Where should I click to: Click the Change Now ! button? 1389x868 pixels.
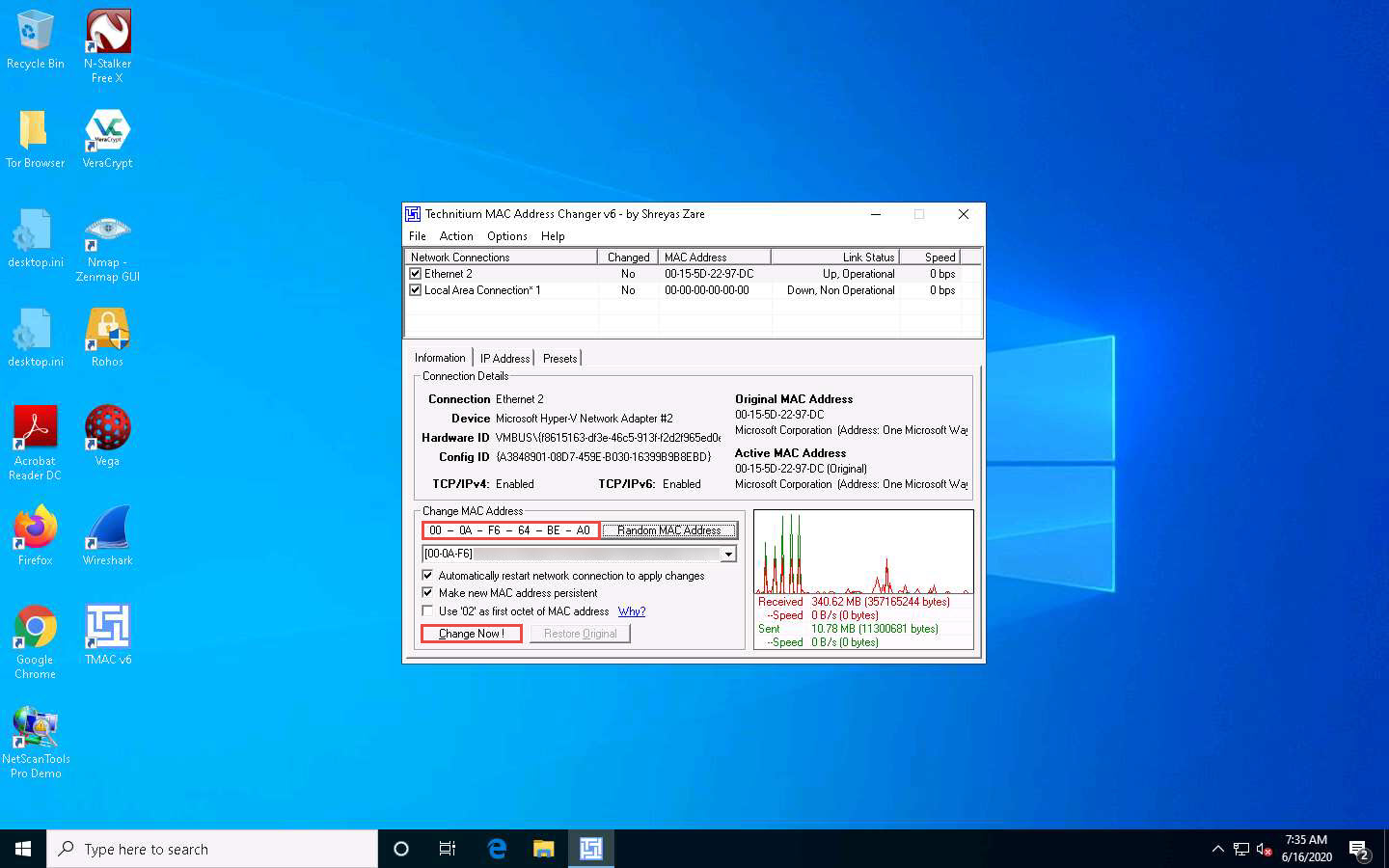pyautogui.click(x=472, y=634)
